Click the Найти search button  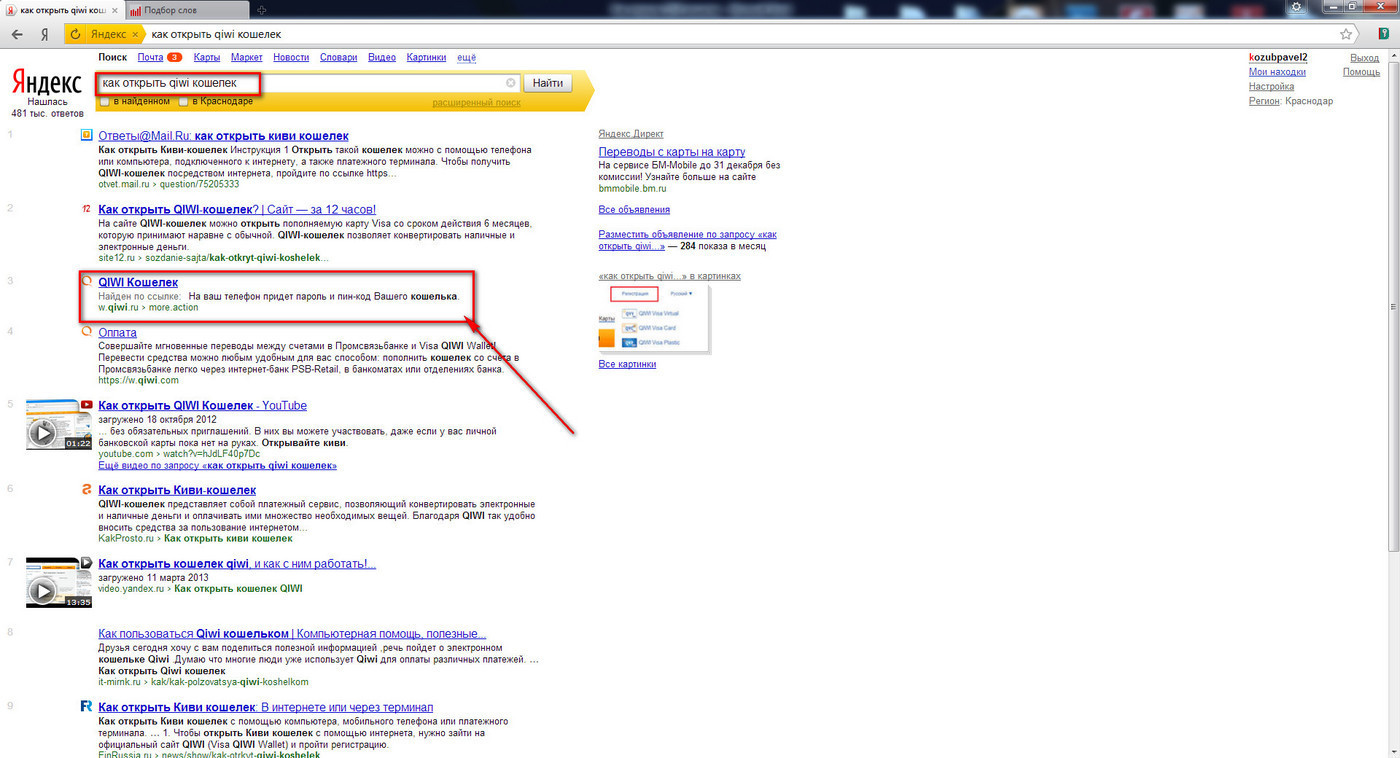pos(547,83)
